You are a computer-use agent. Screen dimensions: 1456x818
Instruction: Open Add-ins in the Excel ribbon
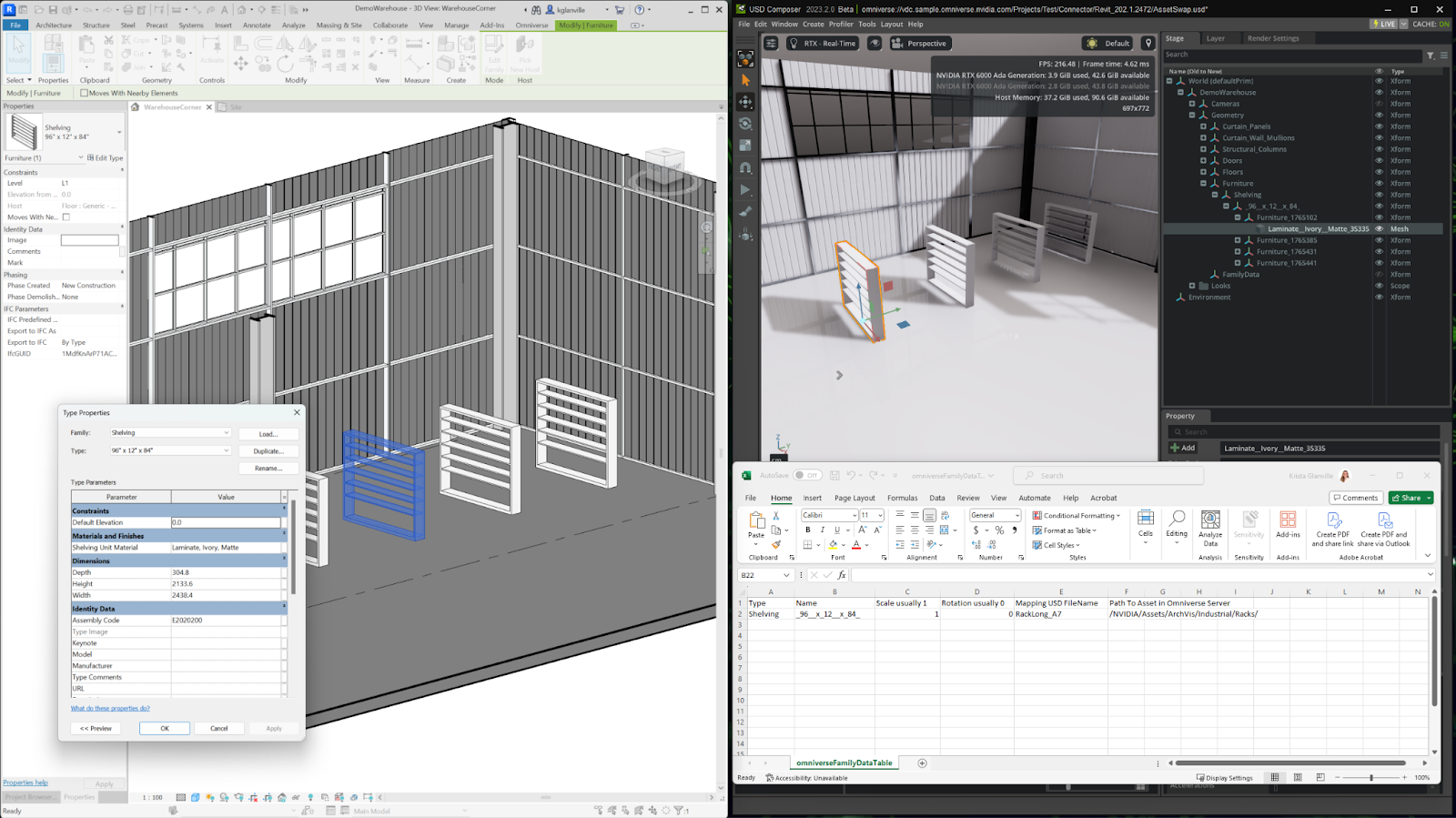coord(1288,524)
